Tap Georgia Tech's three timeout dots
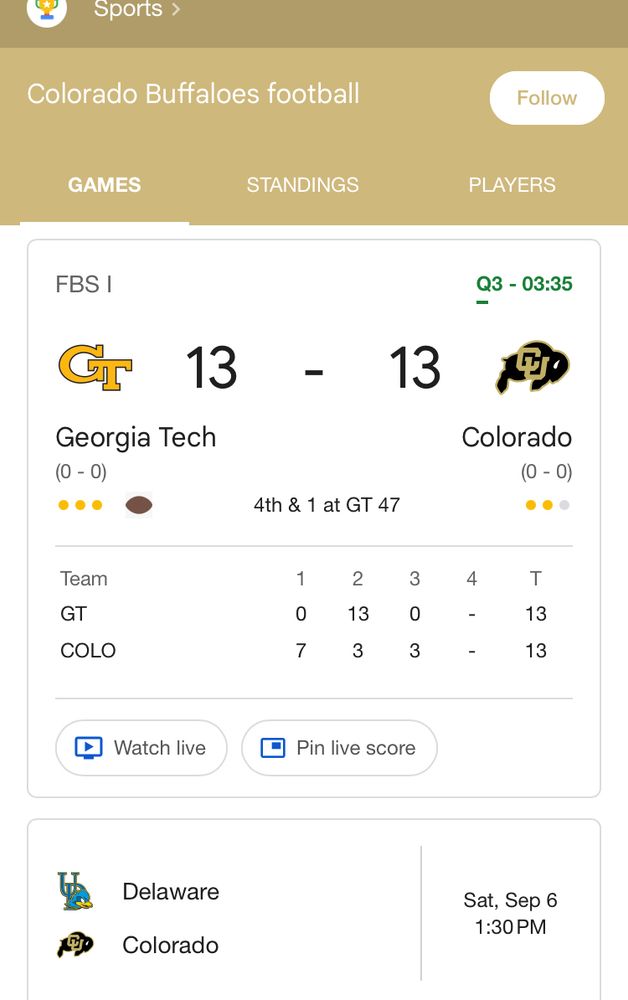This screenshot has width=628, height=1000. [80, 505]
